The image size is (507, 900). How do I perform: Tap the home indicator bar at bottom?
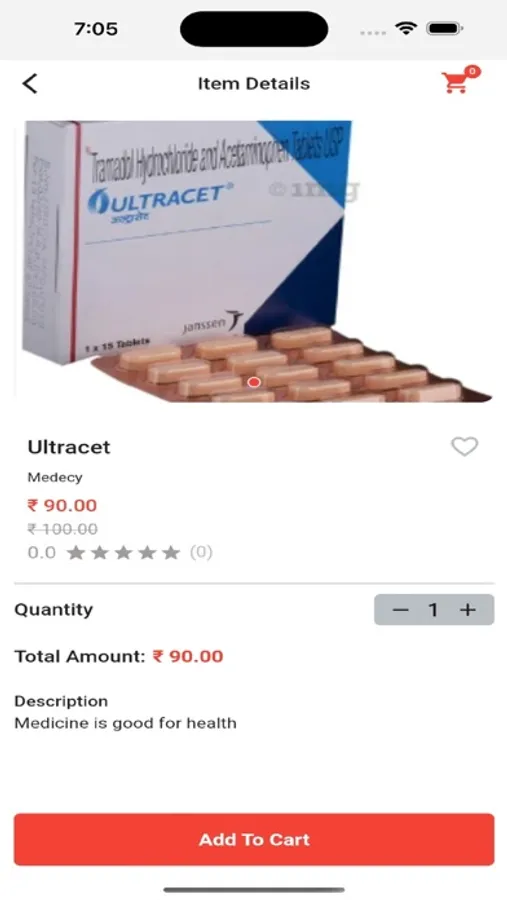coord(254,890)
